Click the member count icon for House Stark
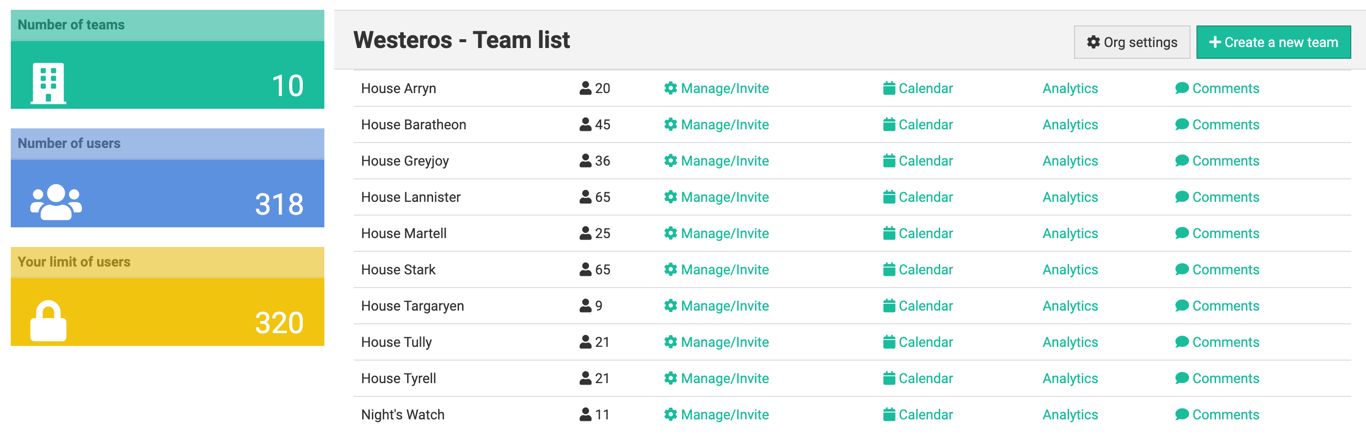This screenshot has height=438, width=1366. point(585,270)
